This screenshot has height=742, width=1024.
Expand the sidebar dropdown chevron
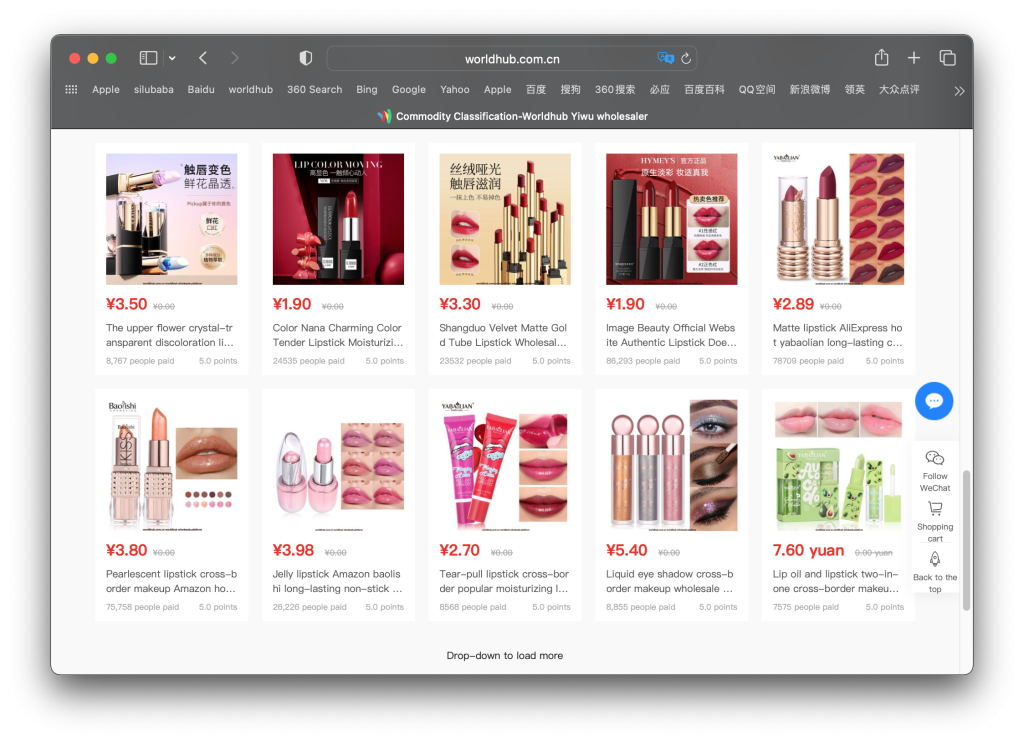coord(172,58)
